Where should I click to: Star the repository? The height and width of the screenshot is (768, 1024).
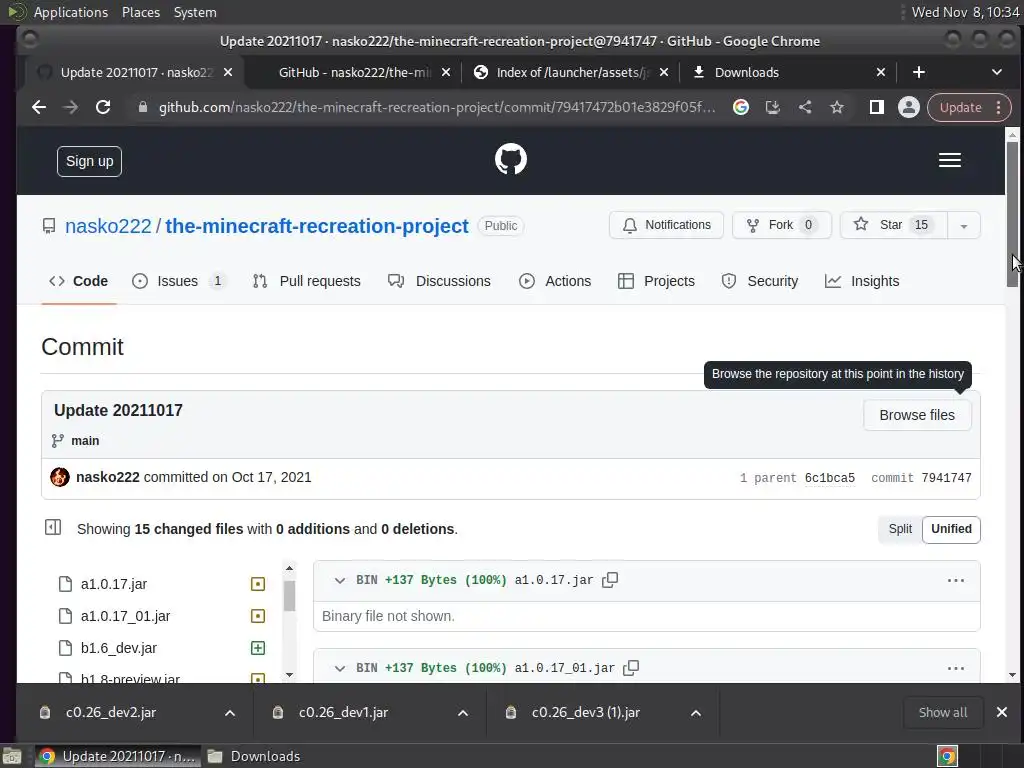click(x=893, y=225)
